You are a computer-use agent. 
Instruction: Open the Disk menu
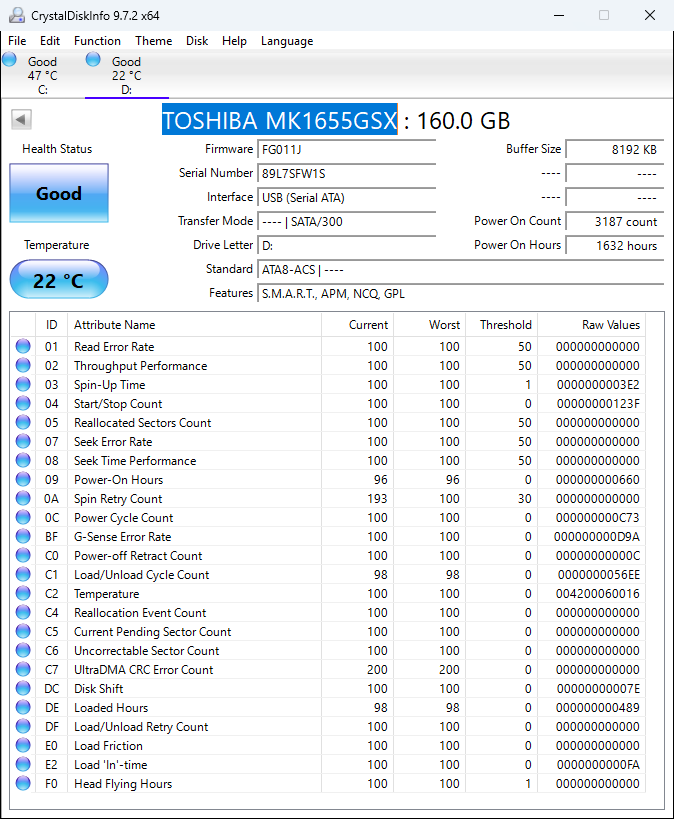pyautogui.click(x=197, y=41)
